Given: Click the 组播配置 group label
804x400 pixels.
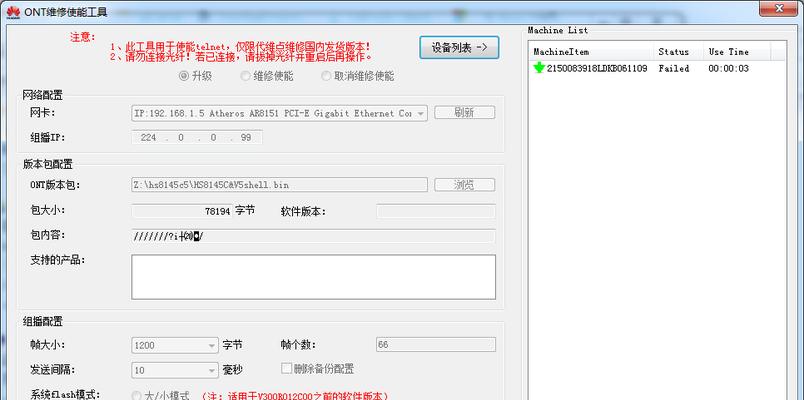Looking at the screenshot, I should [42, 322].
